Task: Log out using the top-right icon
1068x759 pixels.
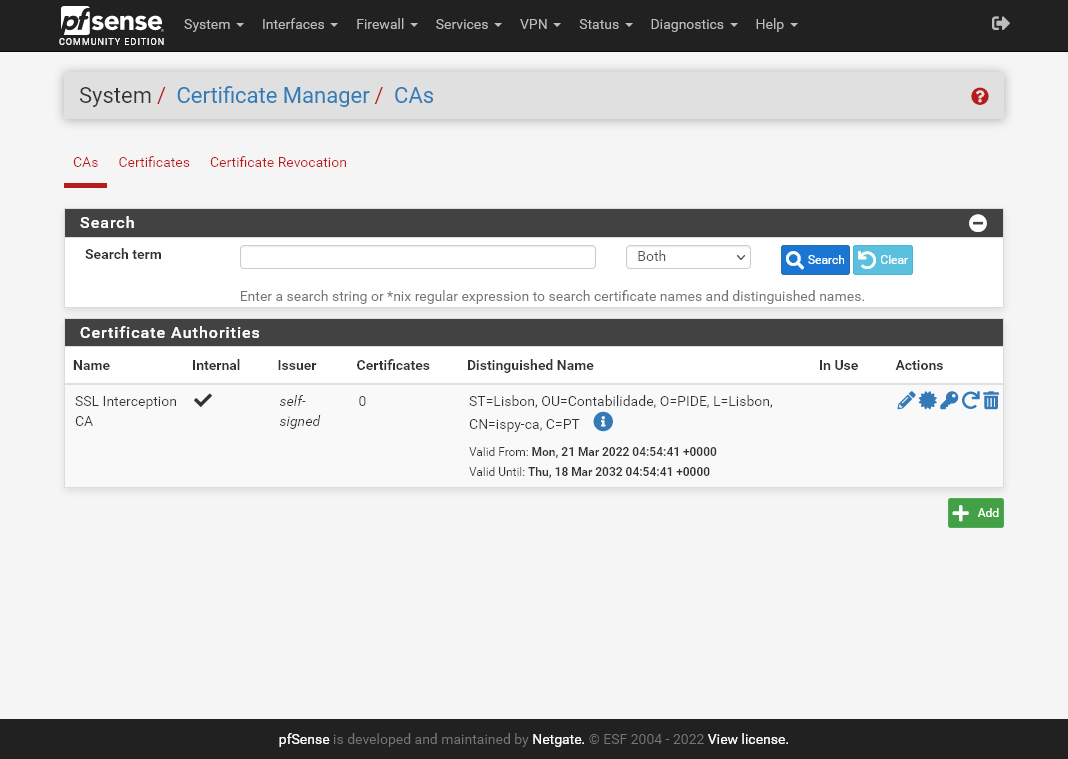Action: (x=1000, y=24)
